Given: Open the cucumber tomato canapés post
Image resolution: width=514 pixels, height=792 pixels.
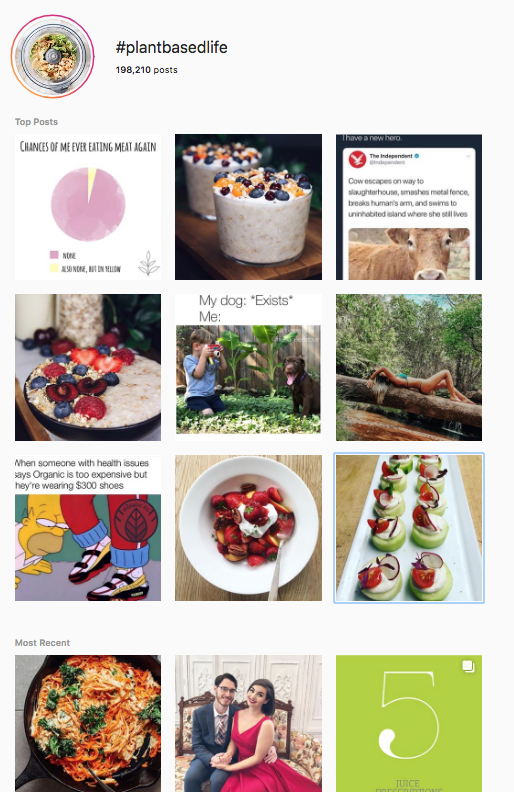Looking at the screenshot, I should point(409,528).
